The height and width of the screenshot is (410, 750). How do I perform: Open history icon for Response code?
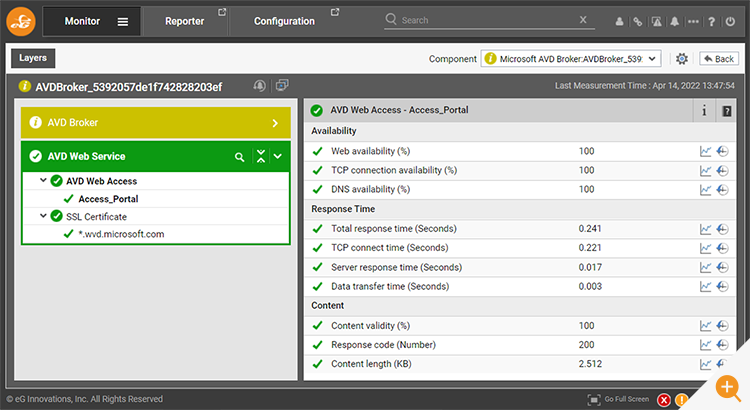tap(722, 345)
